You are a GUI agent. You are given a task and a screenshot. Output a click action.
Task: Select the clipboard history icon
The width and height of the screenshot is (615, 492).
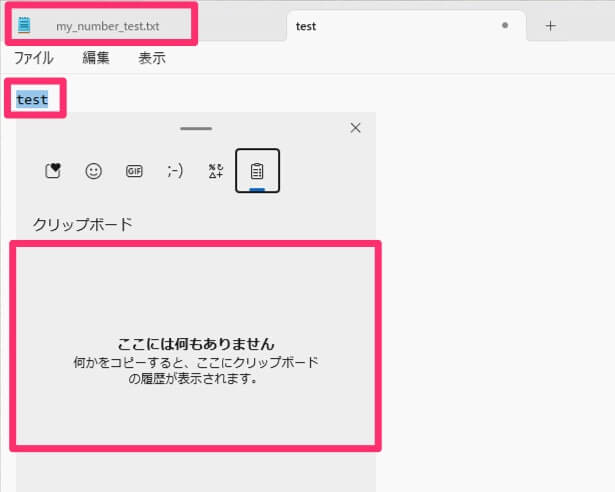[x=257, y=171]
